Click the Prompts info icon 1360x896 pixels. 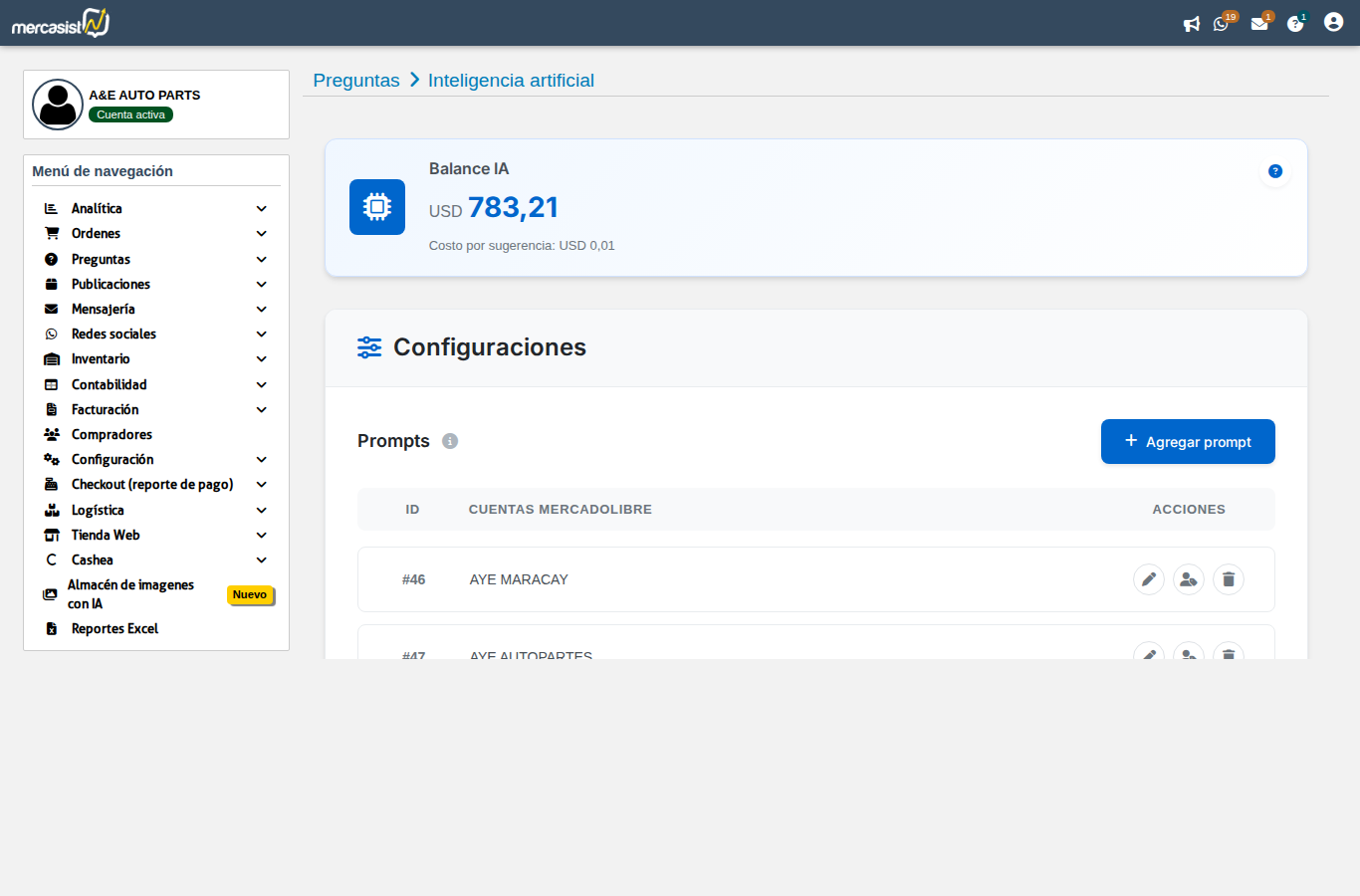(450, 441)
